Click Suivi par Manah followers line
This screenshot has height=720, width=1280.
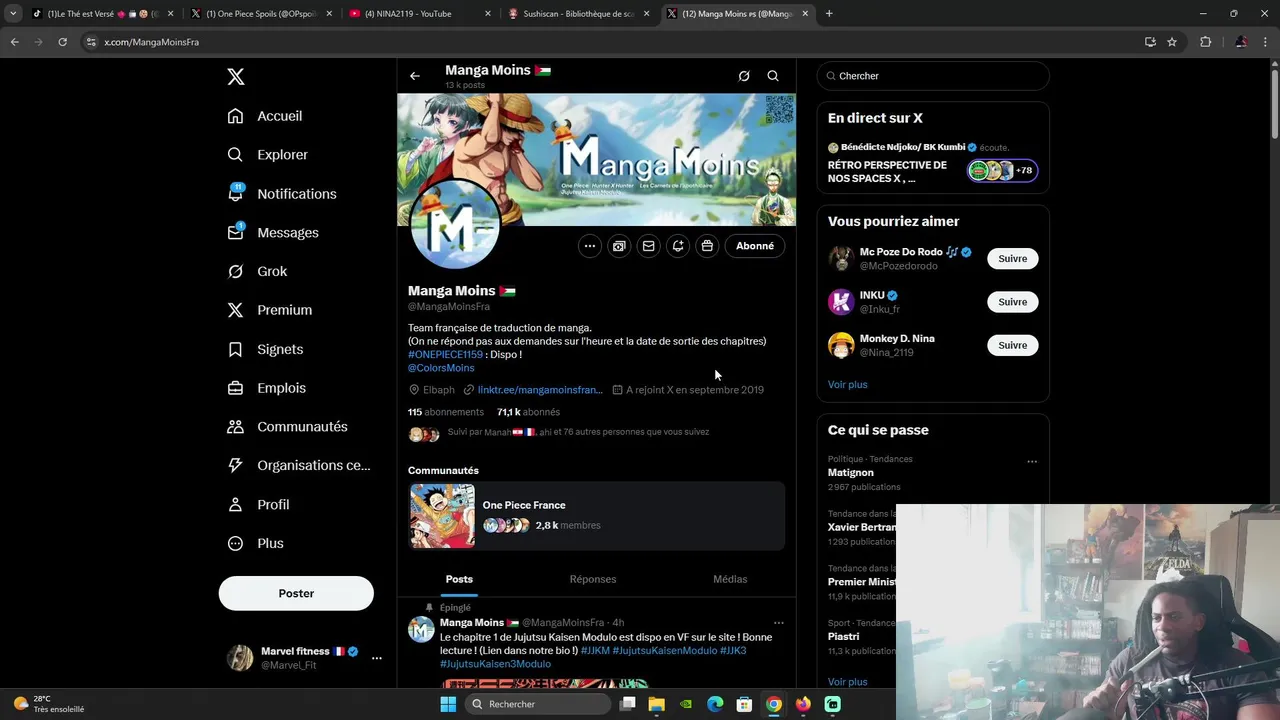tap(578, 432)
